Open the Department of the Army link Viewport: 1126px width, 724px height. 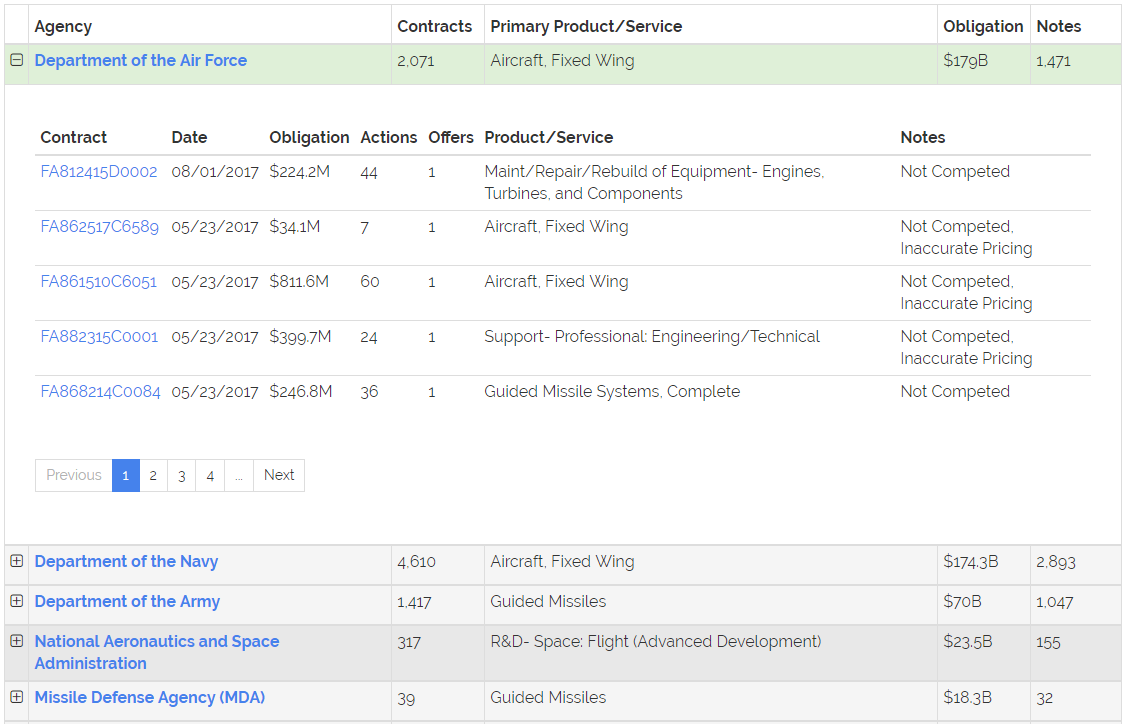tap(127, 602)
